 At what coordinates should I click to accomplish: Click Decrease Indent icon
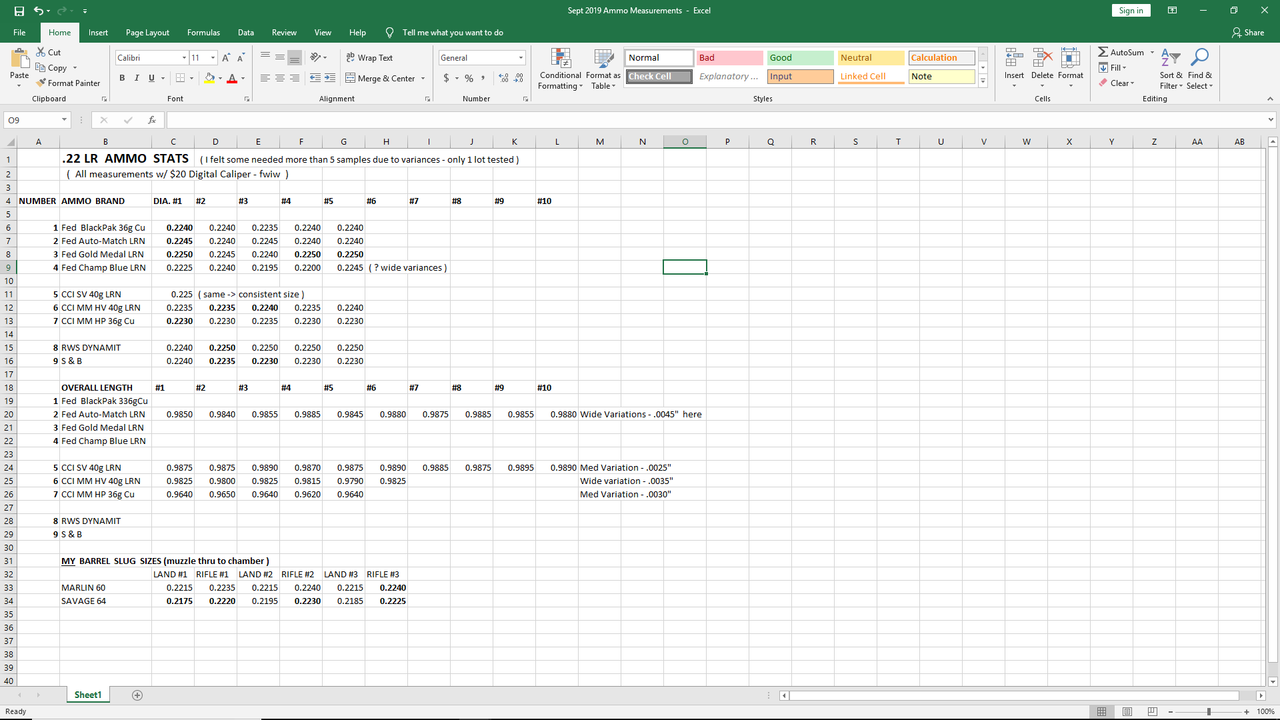coord(316,78)
